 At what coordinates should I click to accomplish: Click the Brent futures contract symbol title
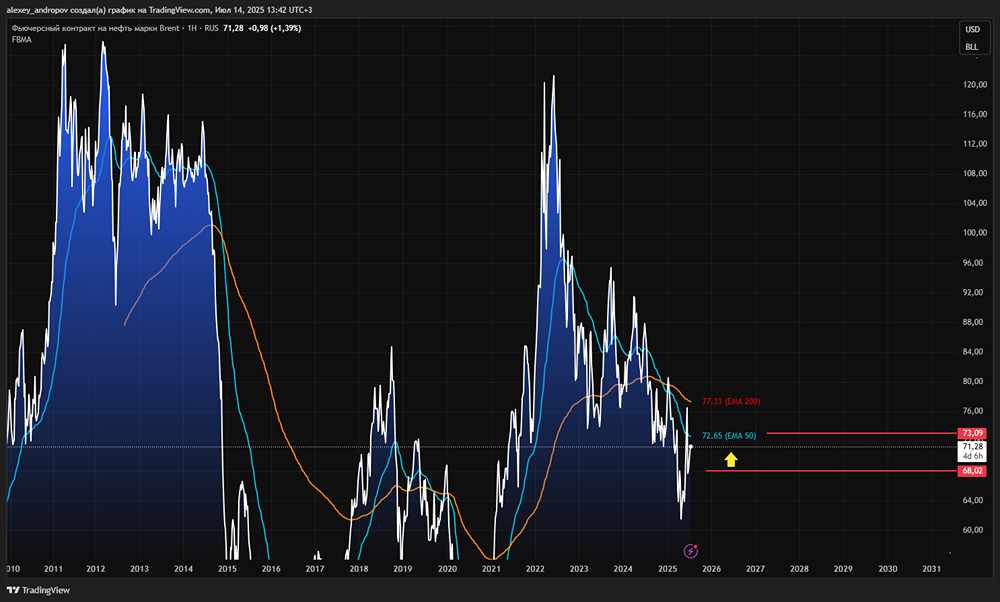(96, 28)
